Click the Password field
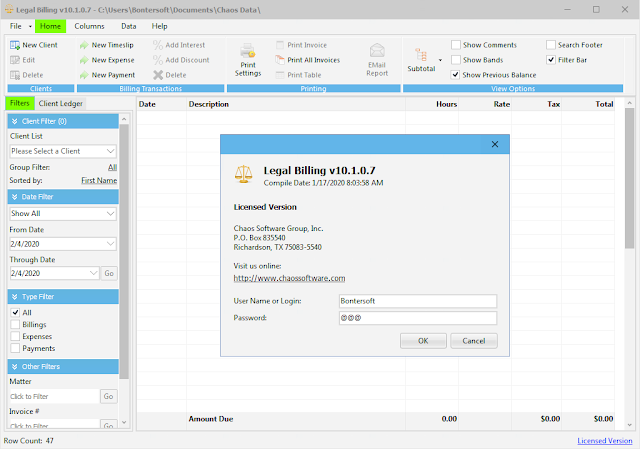Screen dimensions: 640x449 coord(418,318)
